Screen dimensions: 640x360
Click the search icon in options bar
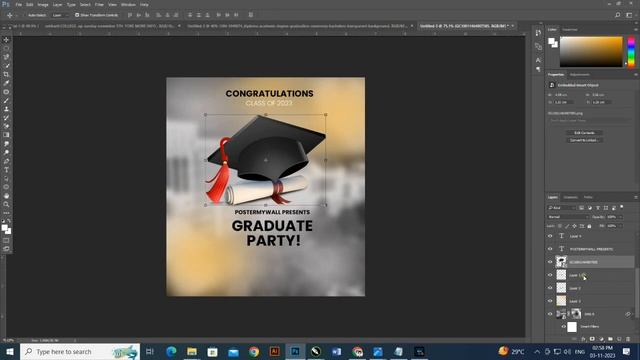click(x=618, y=15)
